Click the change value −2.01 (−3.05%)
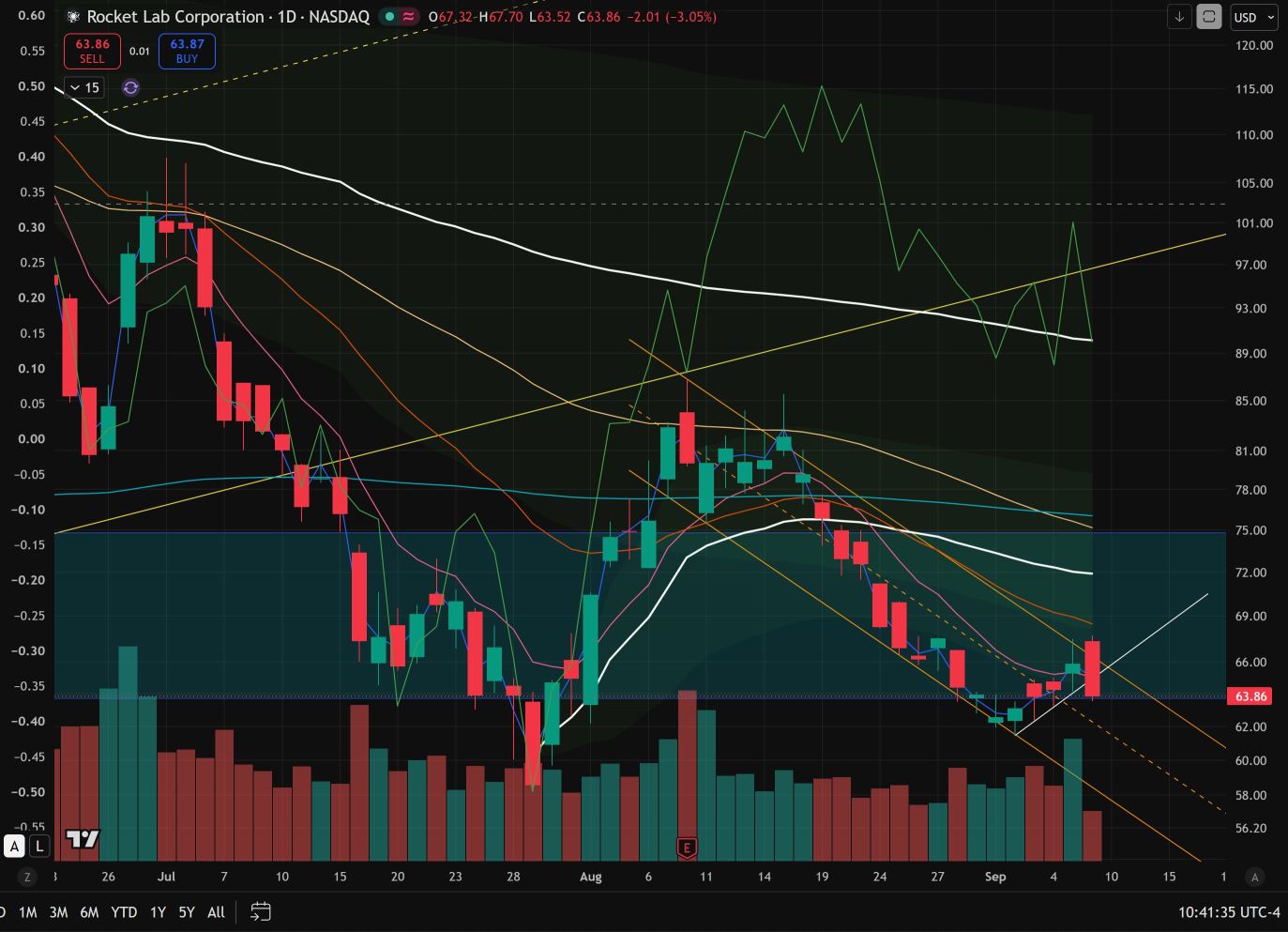The height and width of the screenshot is (932, 1288). click(x=671, y=17)
